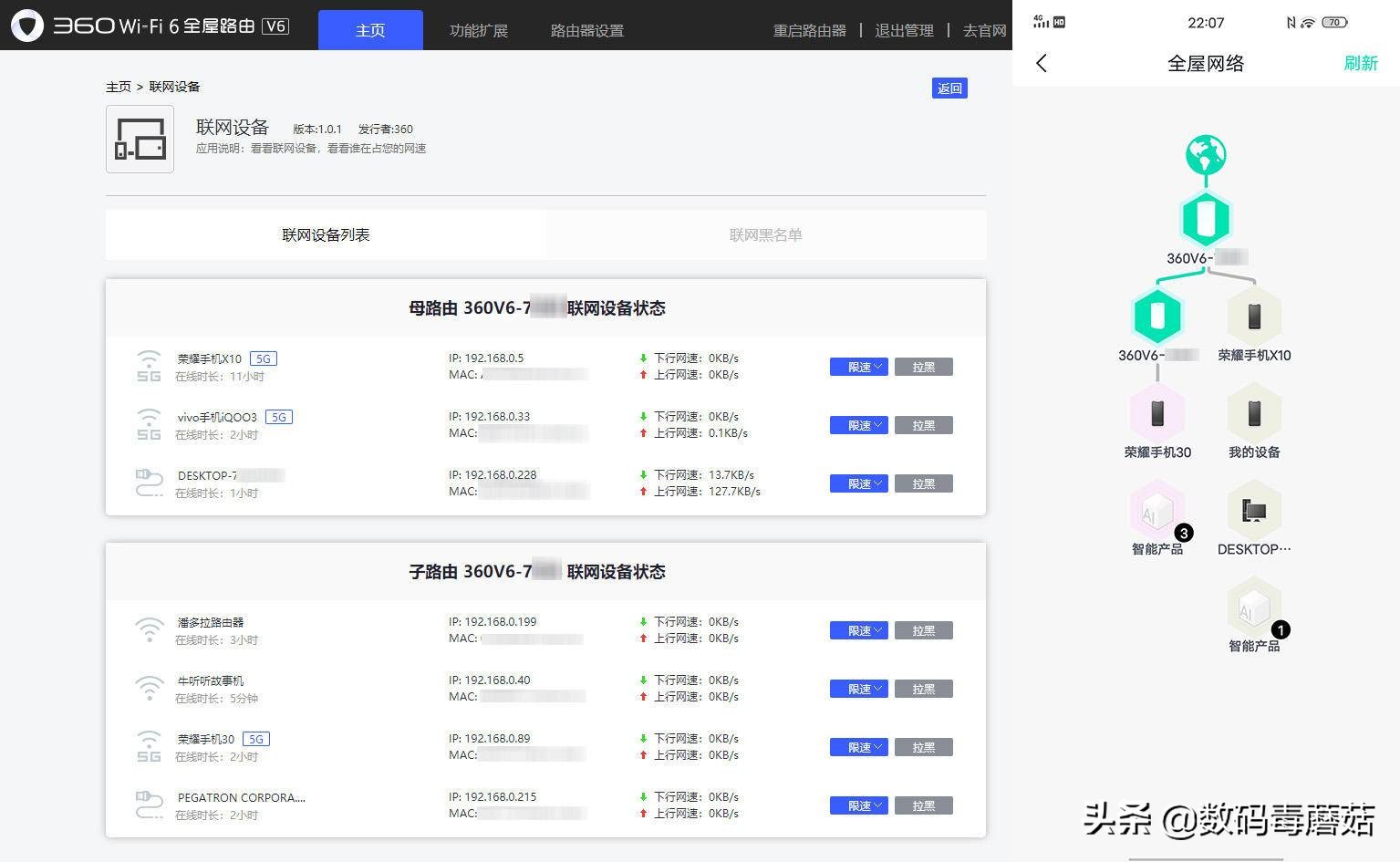Click the DESKTOP computer icon in topology
Image resolution: width=1400 pixels, height=862 pixels.
pyautogui.click(x=1254, y=513)
